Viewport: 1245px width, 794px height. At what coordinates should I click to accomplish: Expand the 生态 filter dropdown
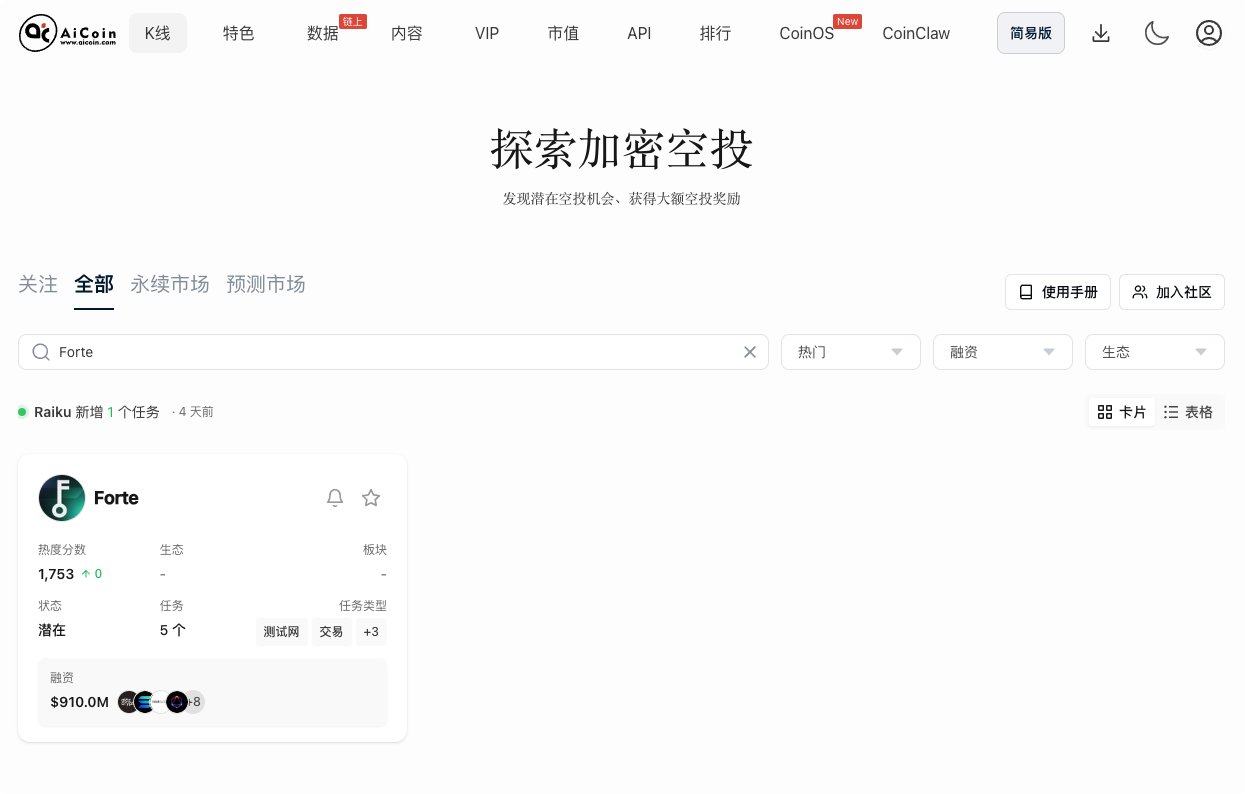(x=1155, y=352)
